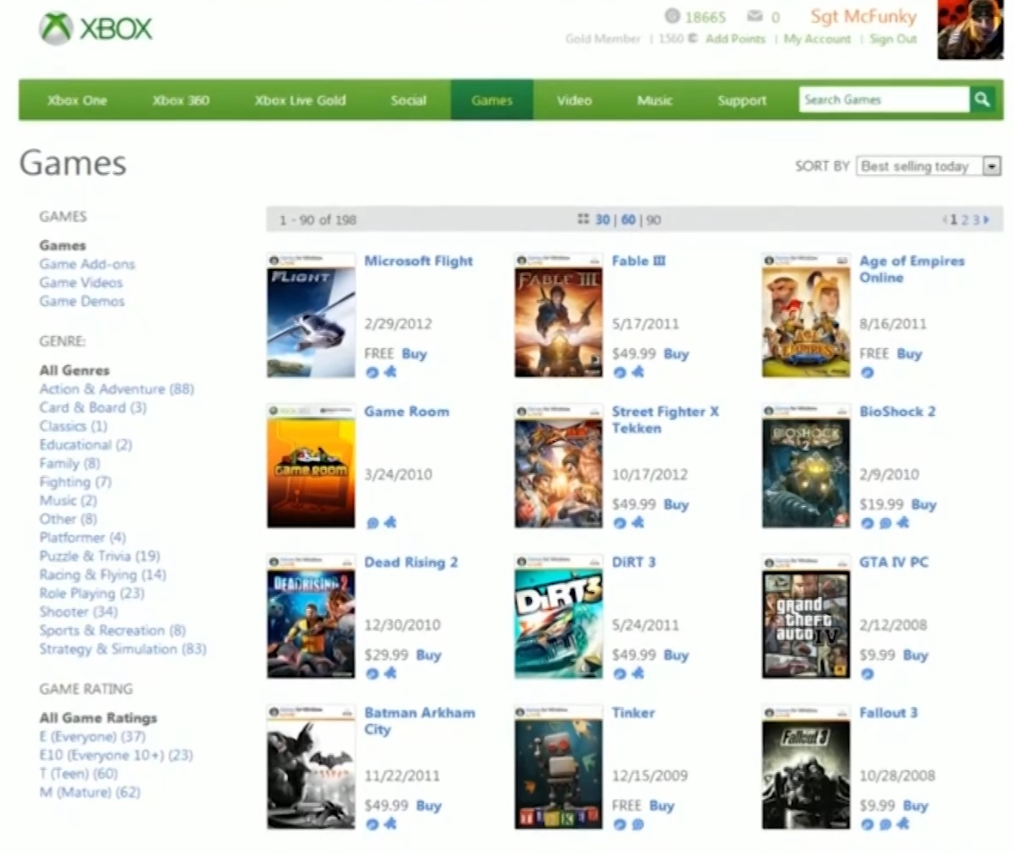Click the Sign Out link
This screenshot has width=1014, height=853.
pos(893,39)
